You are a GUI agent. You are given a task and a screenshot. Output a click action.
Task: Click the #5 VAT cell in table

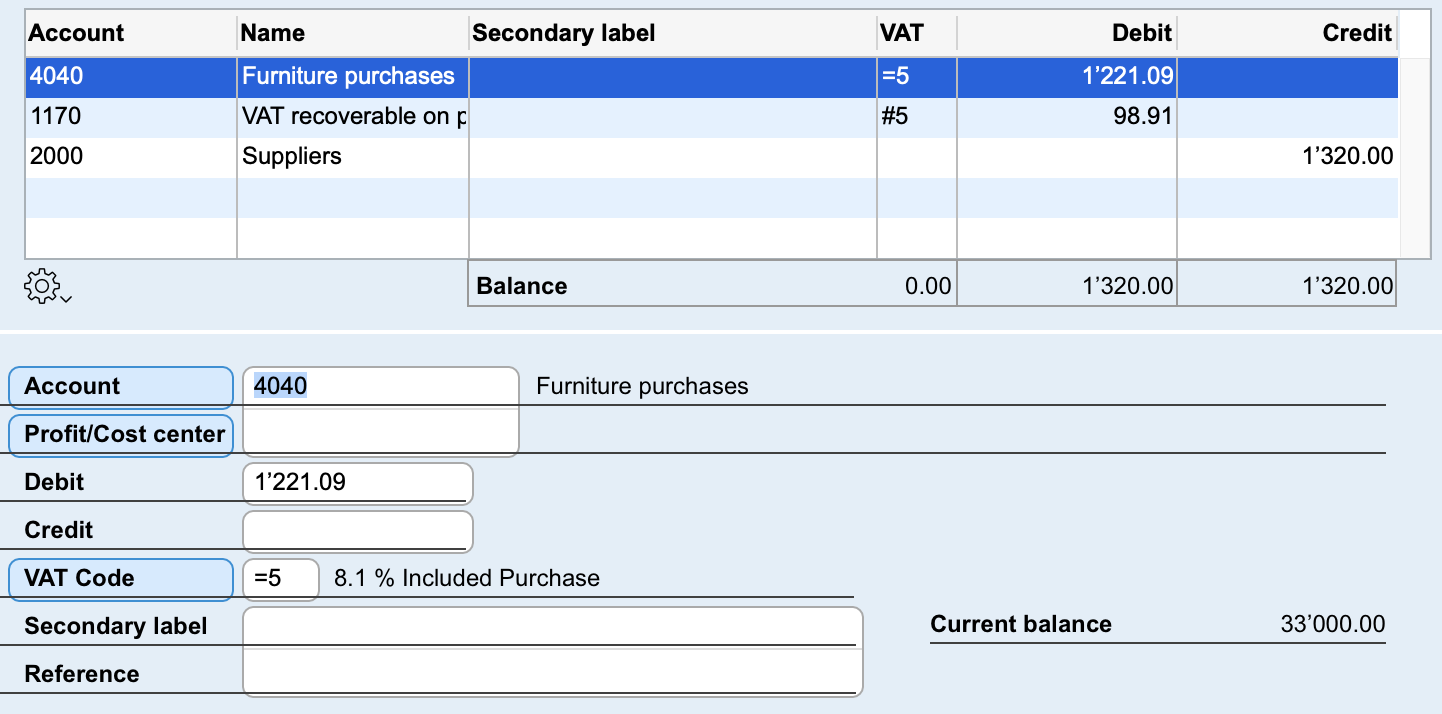(x=917, y=117)
